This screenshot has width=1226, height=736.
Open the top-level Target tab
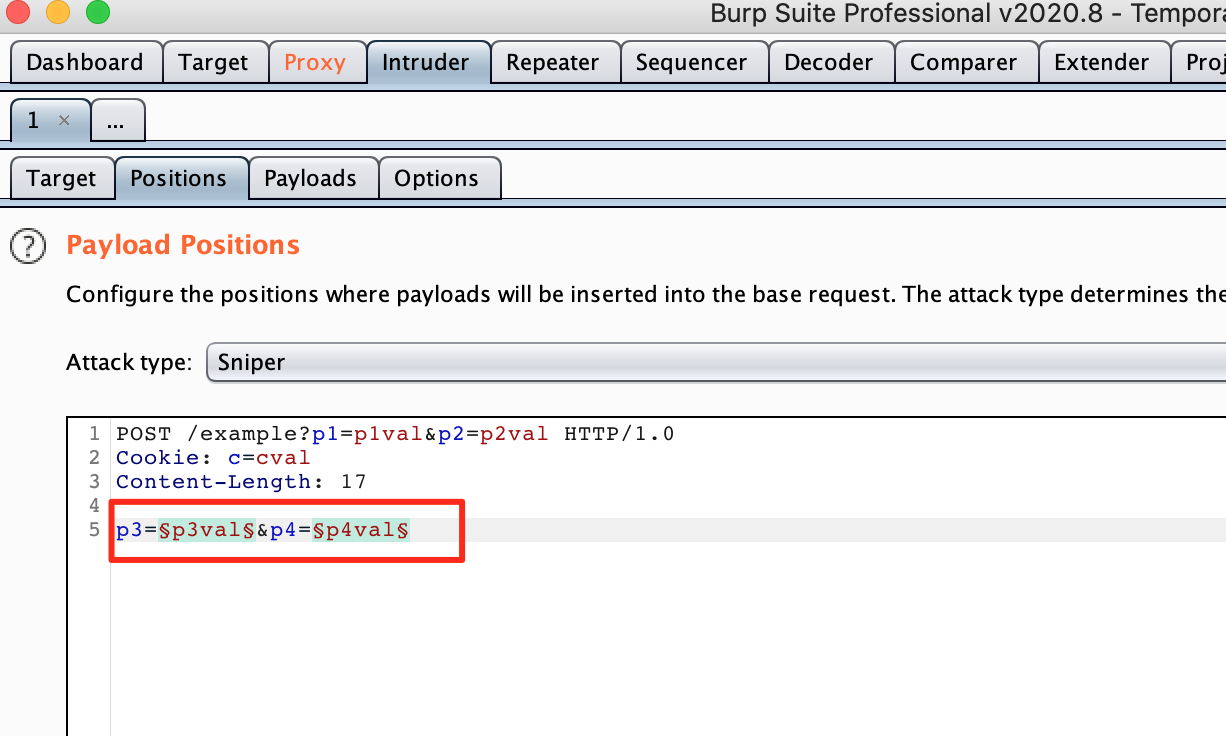tap(214, 62)
